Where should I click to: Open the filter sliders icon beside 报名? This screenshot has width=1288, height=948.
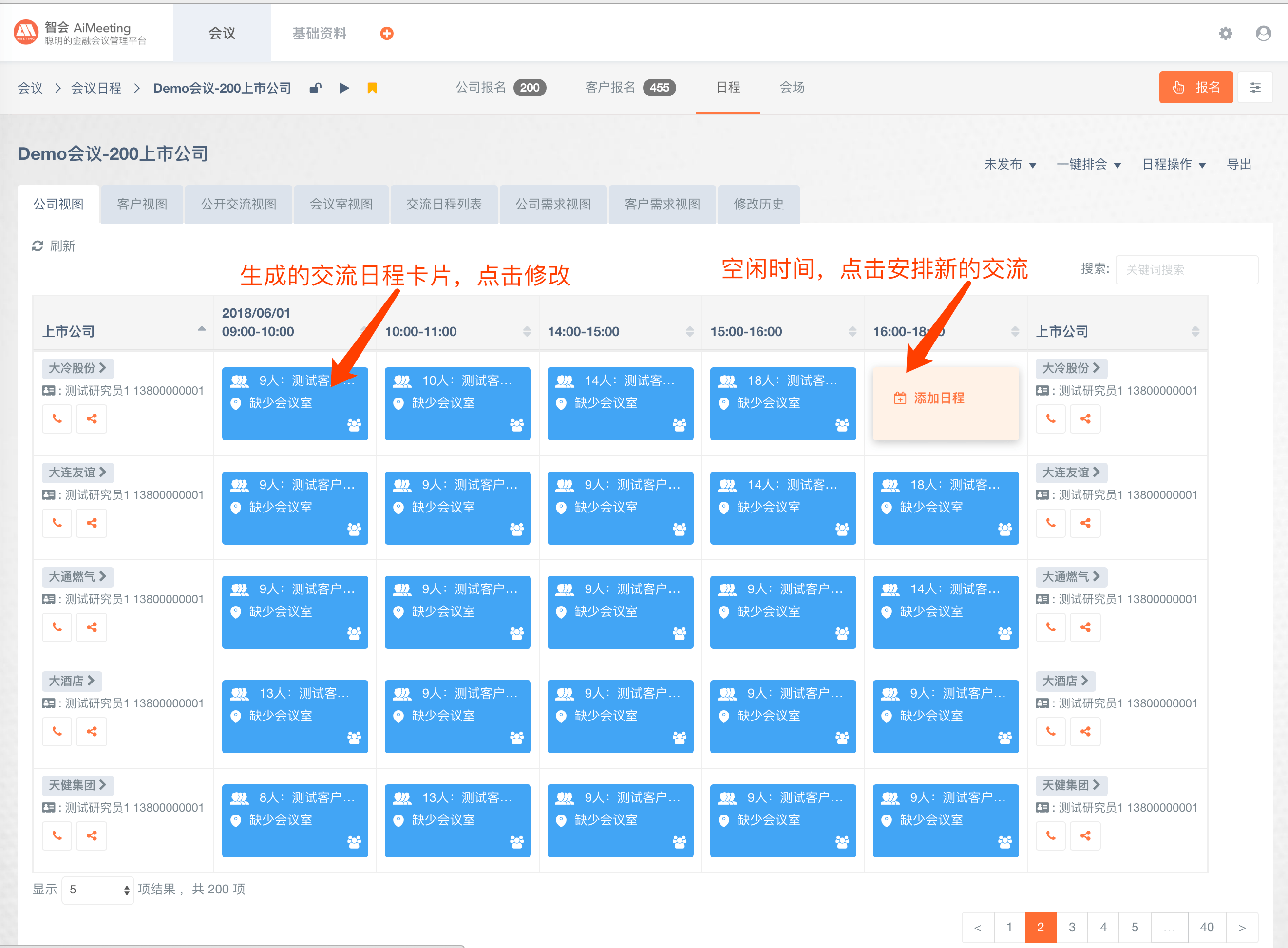point(1255,87)
